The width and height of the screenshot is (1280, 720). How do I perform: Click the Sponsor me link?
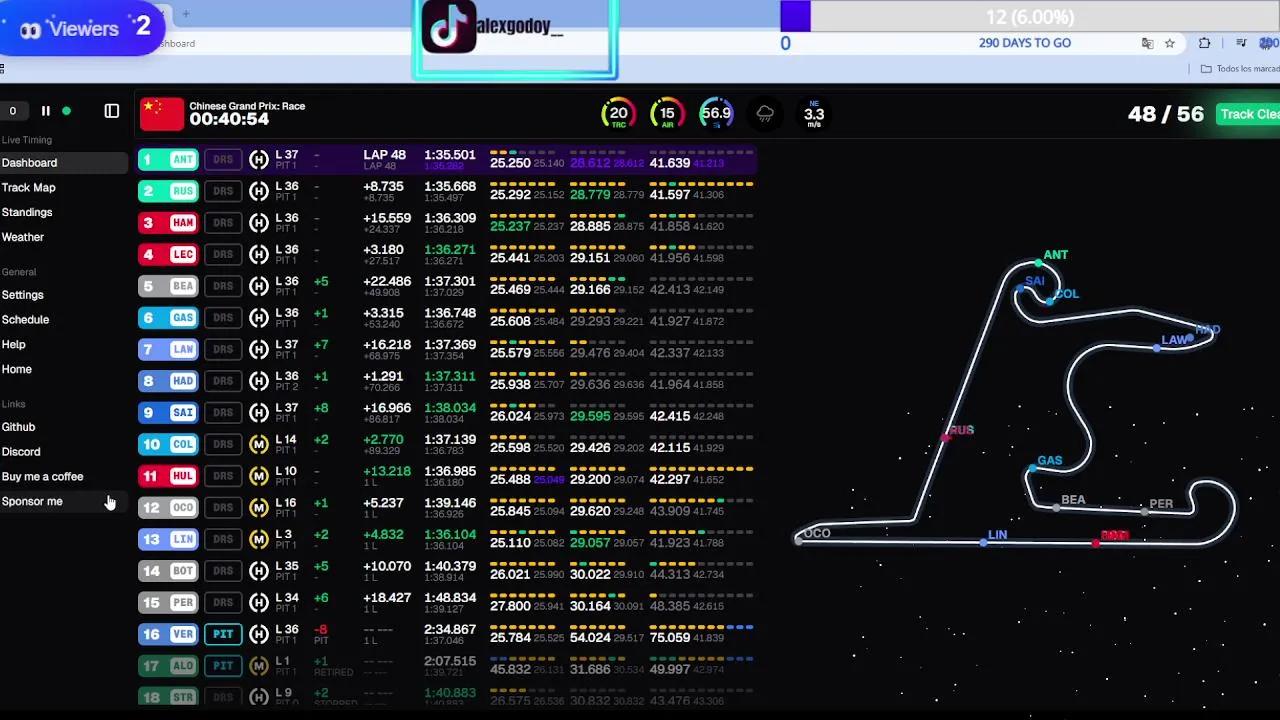coord(32,502)
